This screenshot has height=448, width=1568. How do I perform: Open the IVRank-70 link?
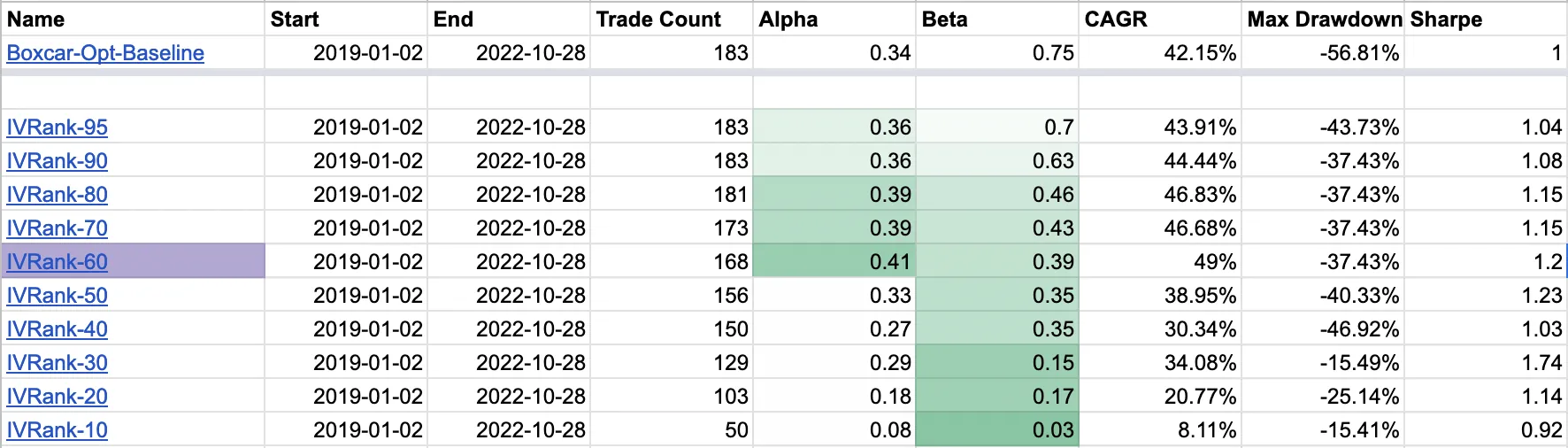[x=58, y=228]
